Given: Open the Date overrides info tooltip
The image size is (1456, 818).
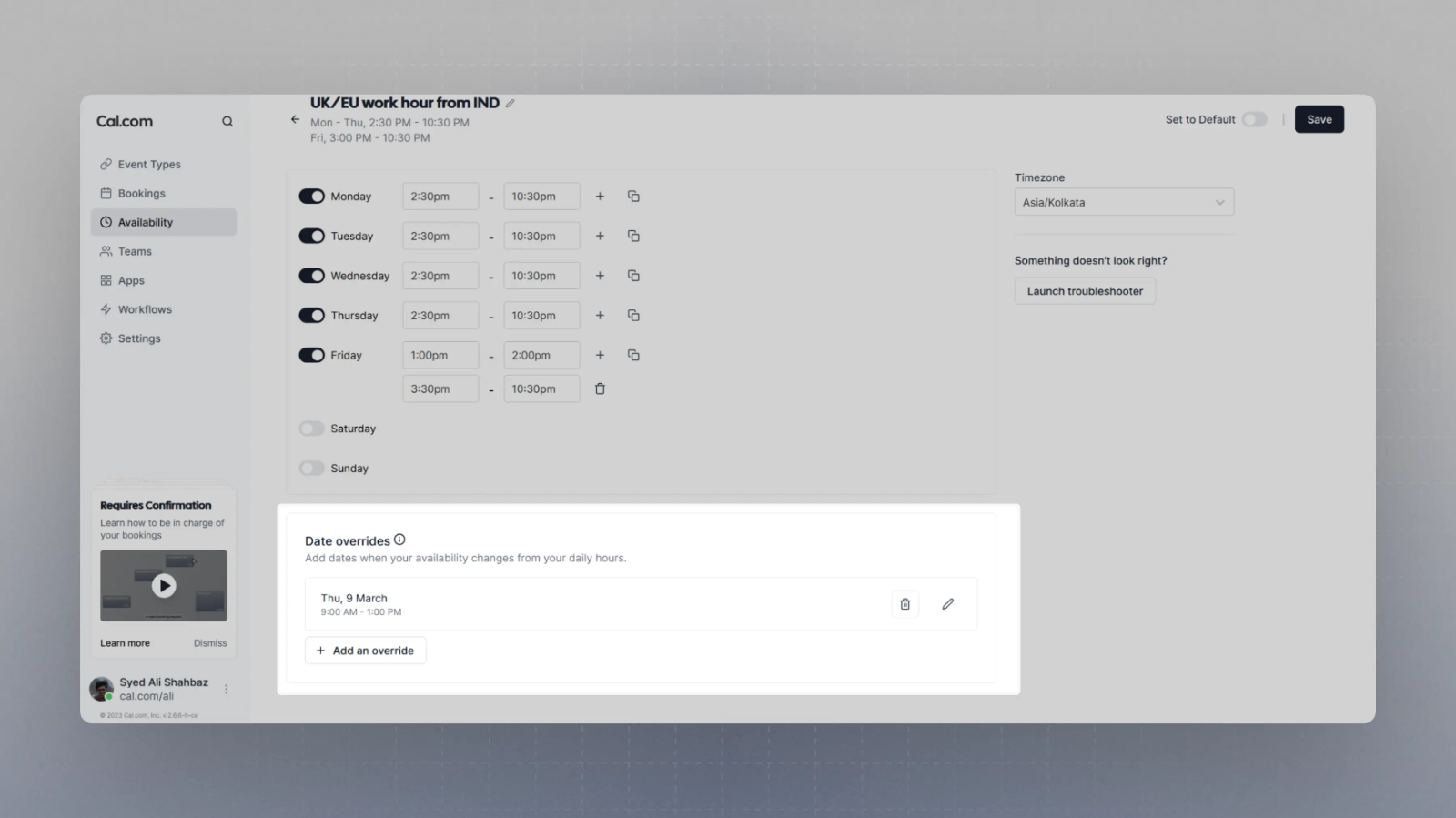Looking at the screenshot, I should coord(399,540).
